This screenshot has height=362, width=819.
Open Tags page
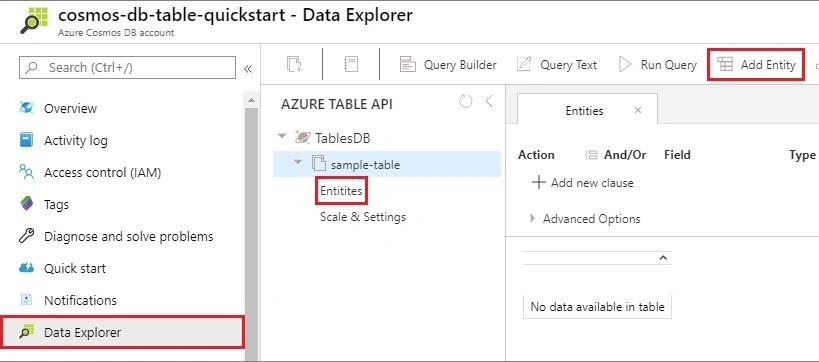(x=56, y=204)
